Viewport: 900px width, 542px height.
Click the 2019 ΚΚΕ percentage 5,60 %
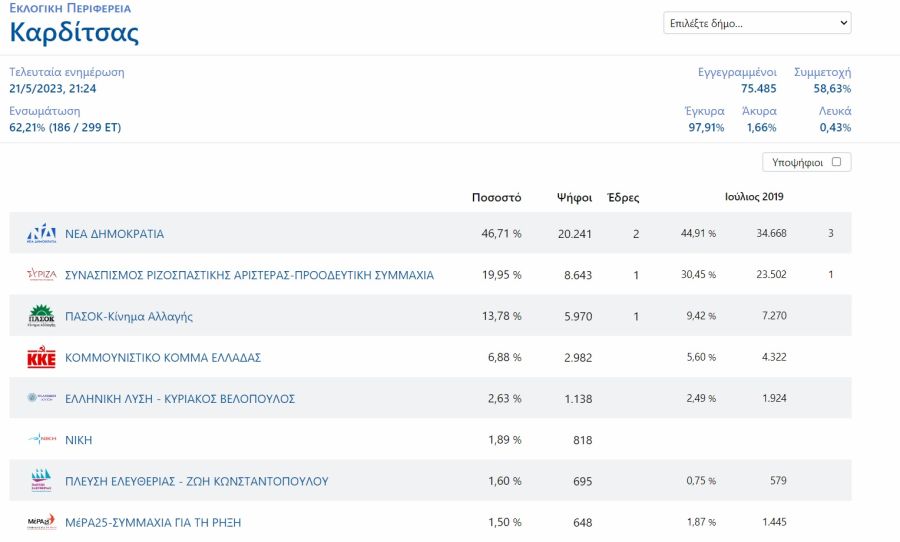(x=701, y=357)
